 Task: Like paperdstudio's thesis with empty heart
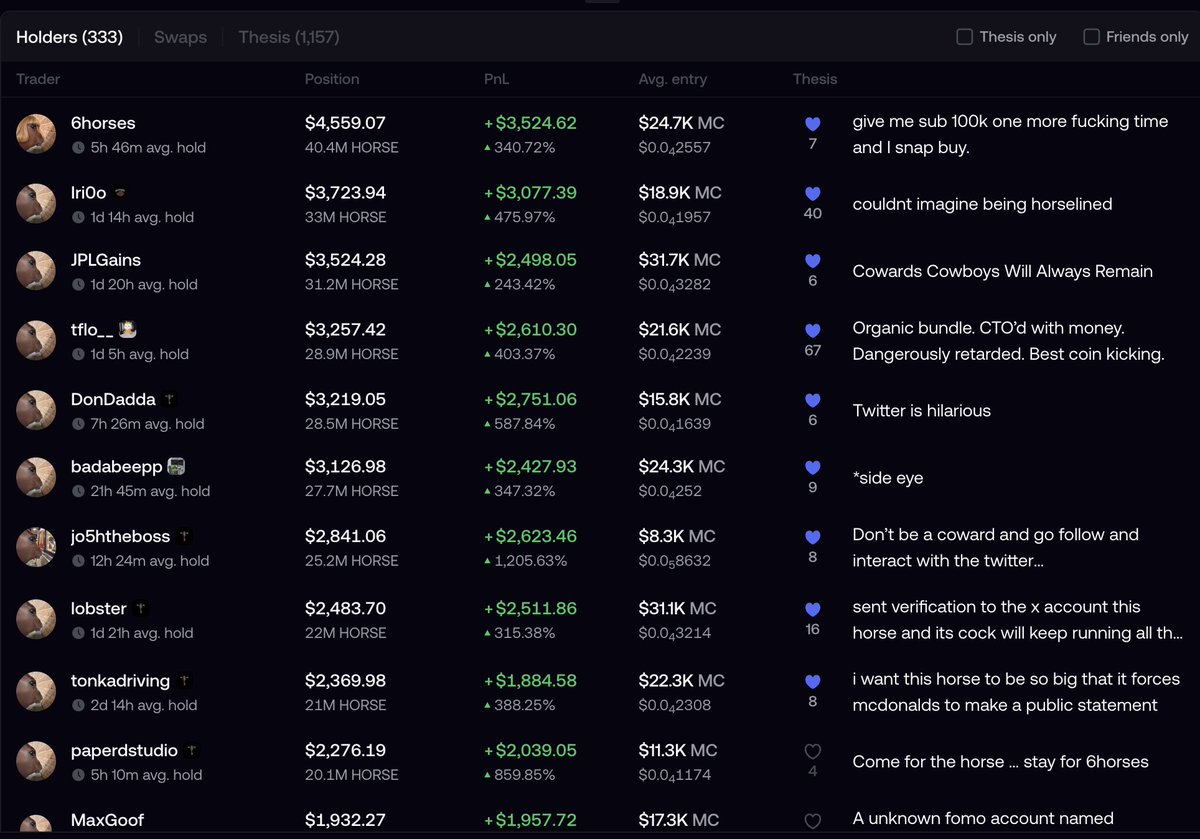tap(812, 752)
